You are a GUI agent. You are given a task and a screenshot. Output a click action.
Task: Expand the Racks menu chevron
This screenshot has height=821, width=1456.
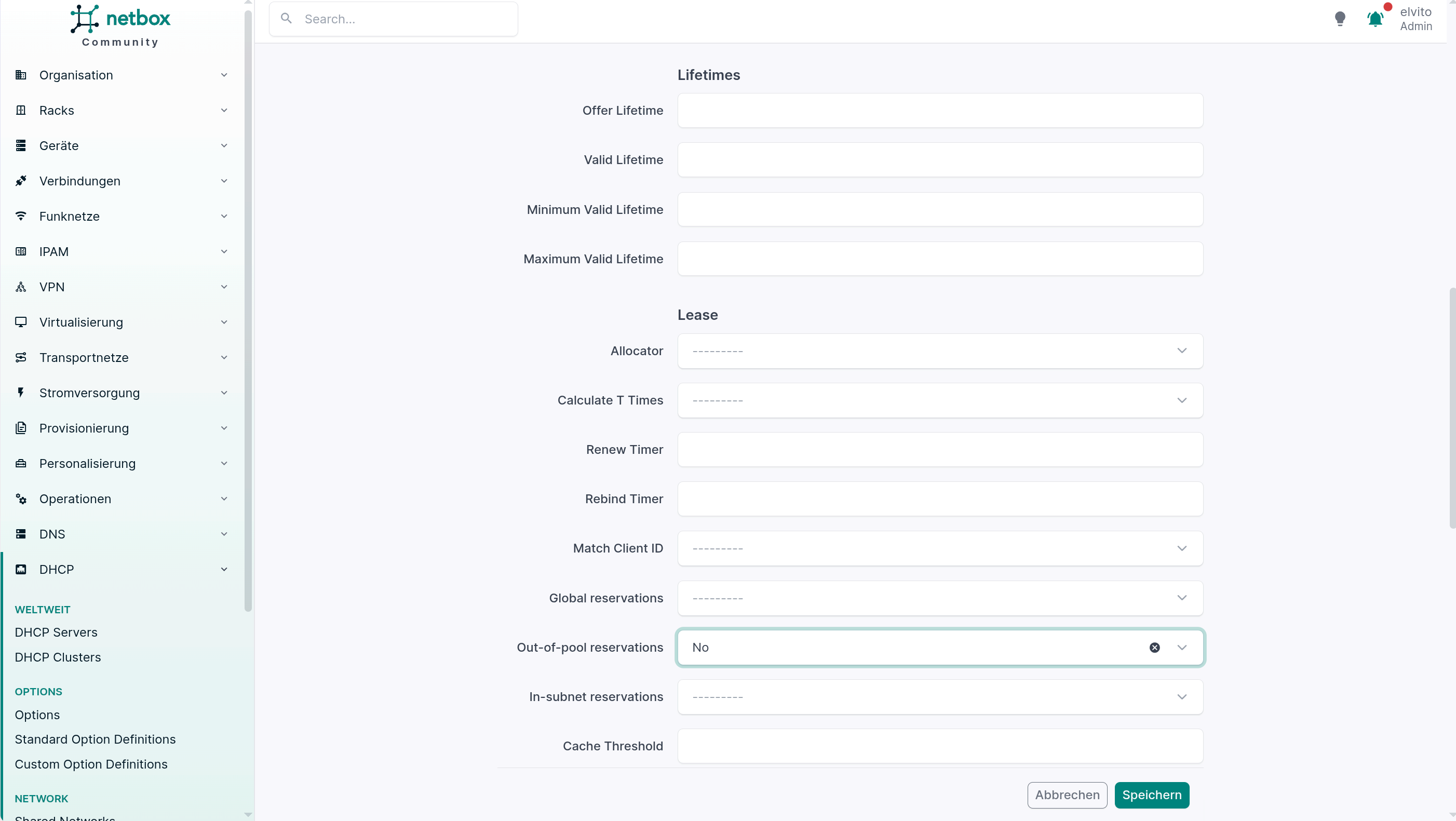[x=224, y=110]
